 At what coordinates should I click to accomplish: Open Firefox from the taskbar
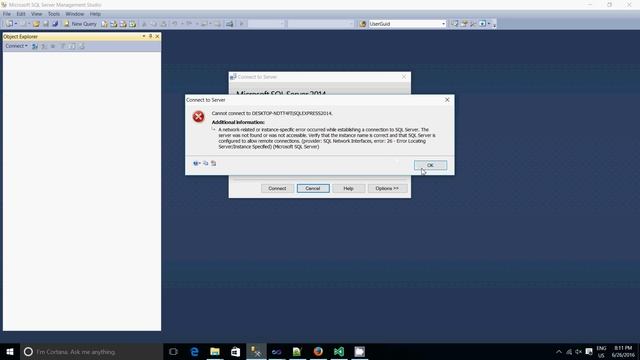[x=318, y=351]
